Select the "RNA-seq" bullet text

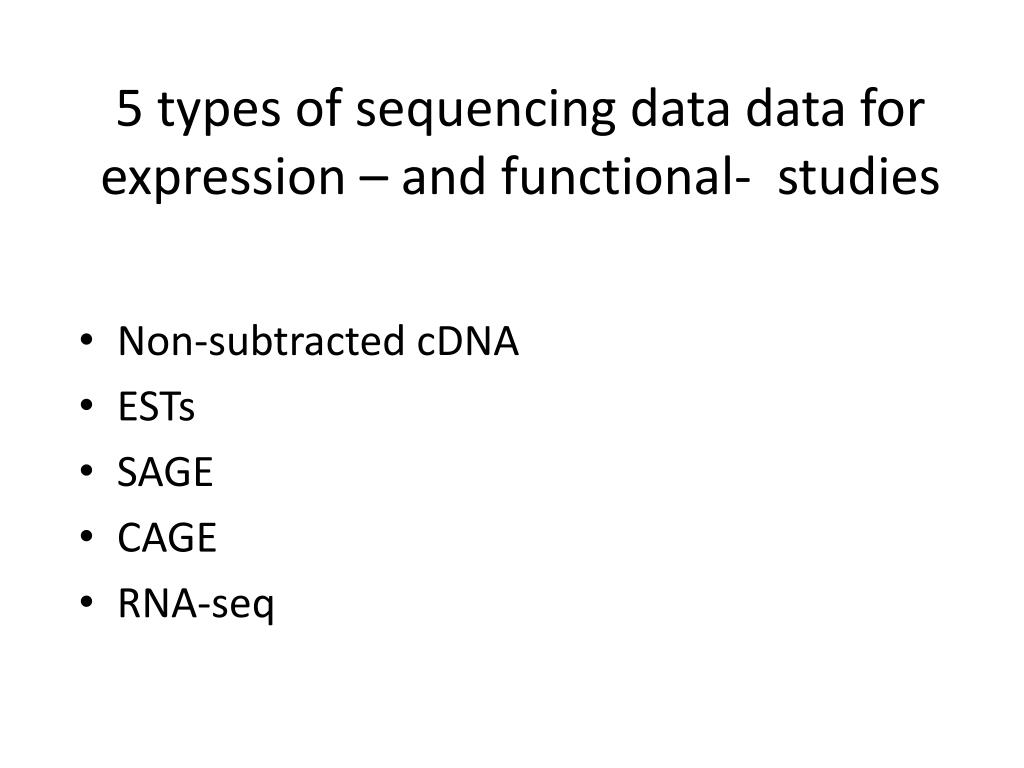point(196,604)
